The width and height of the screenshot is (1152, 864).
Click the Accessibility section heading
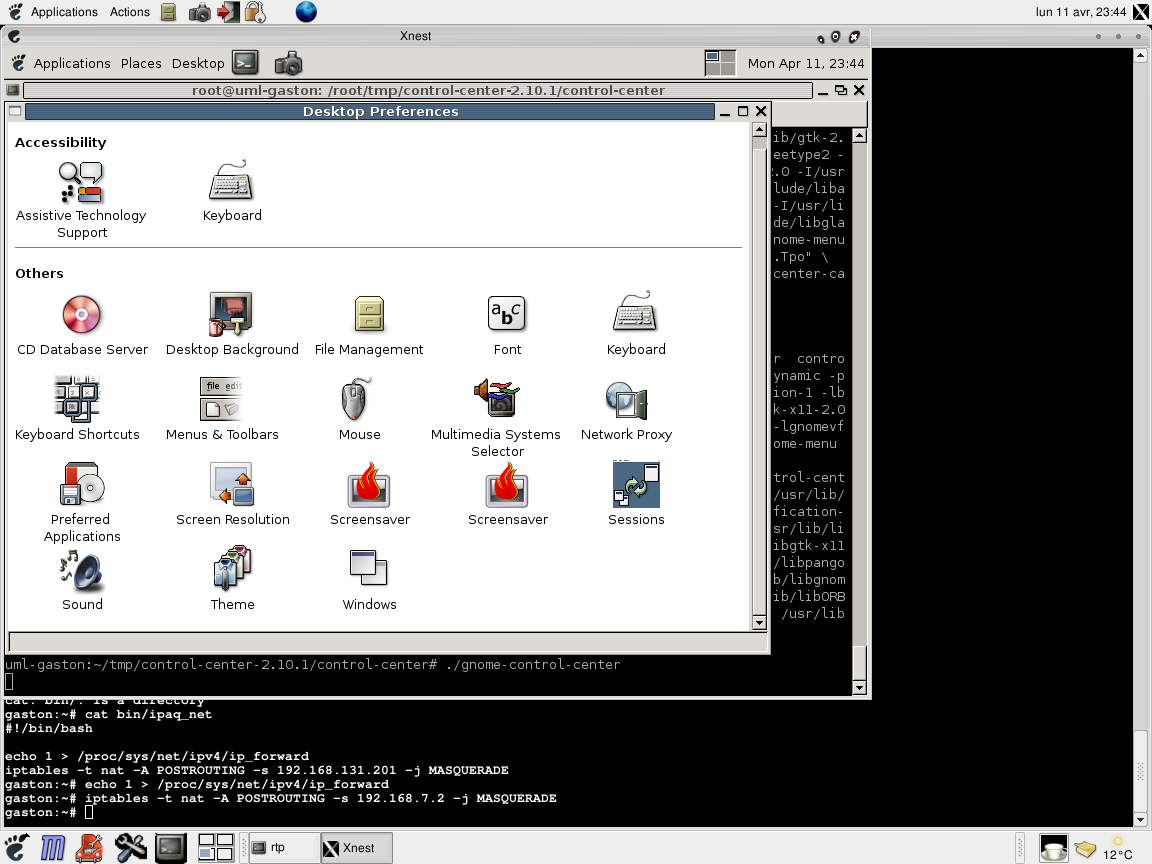[x=61, y=143]
